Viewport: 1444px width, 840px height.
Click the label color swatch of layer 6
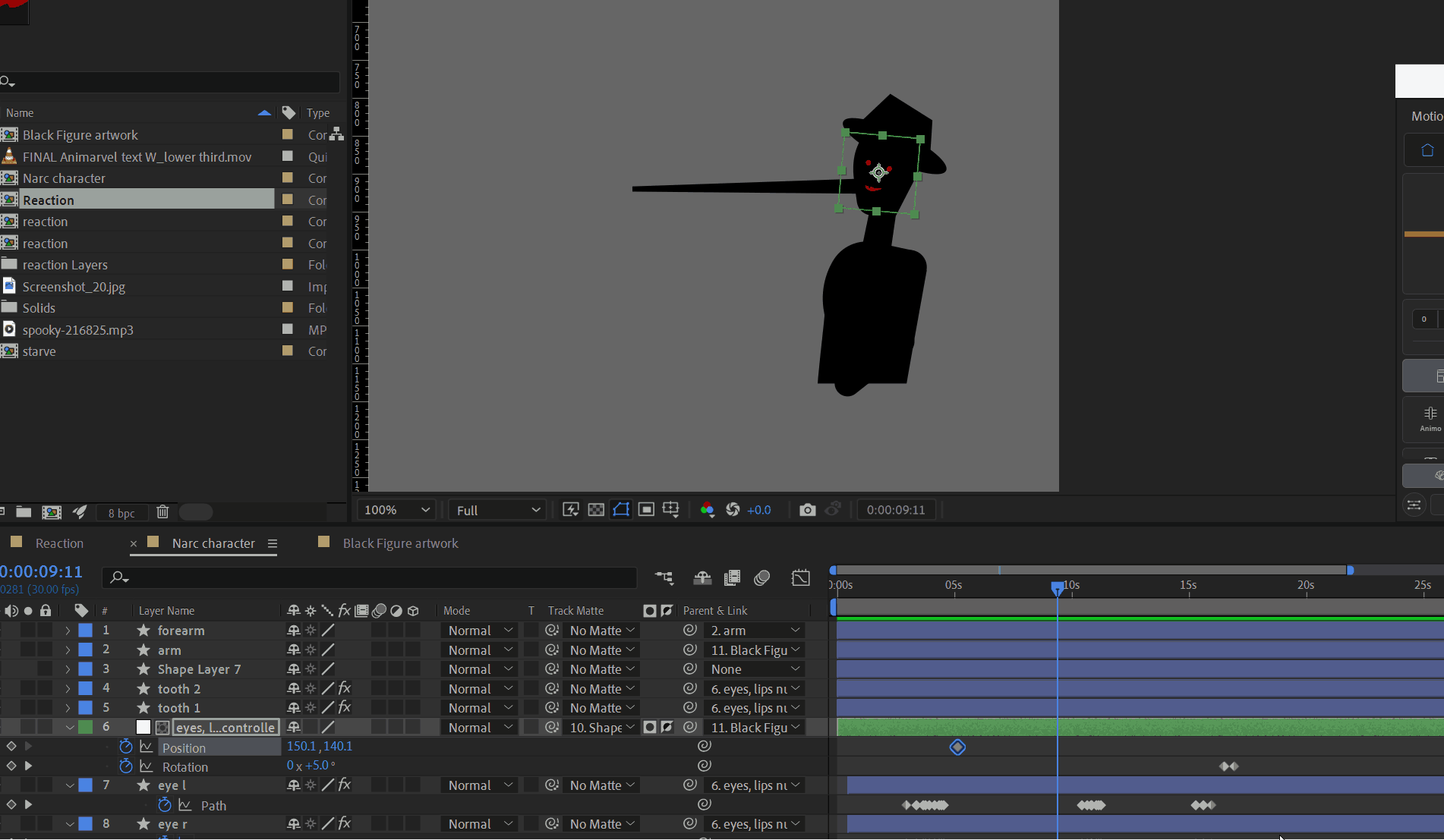click(86, 727)
